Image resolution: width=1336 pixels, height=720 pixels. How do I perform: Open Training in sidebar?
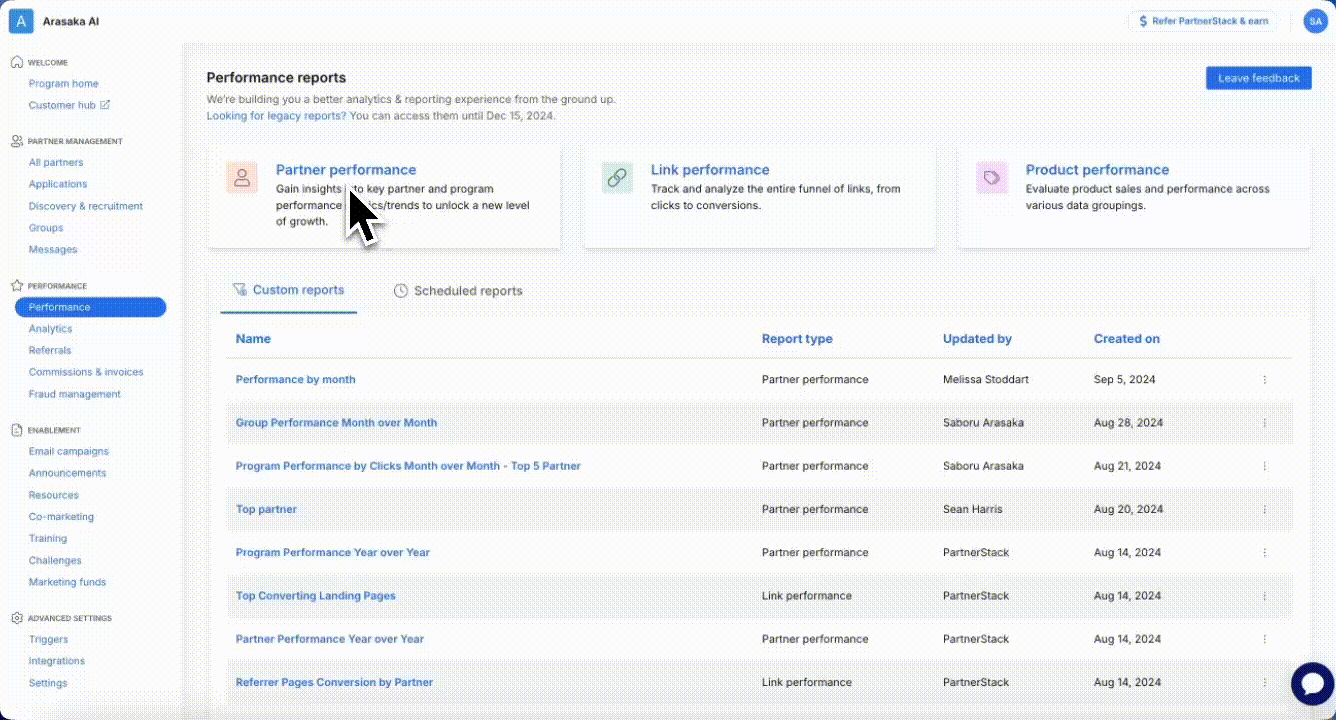point(48,538)
